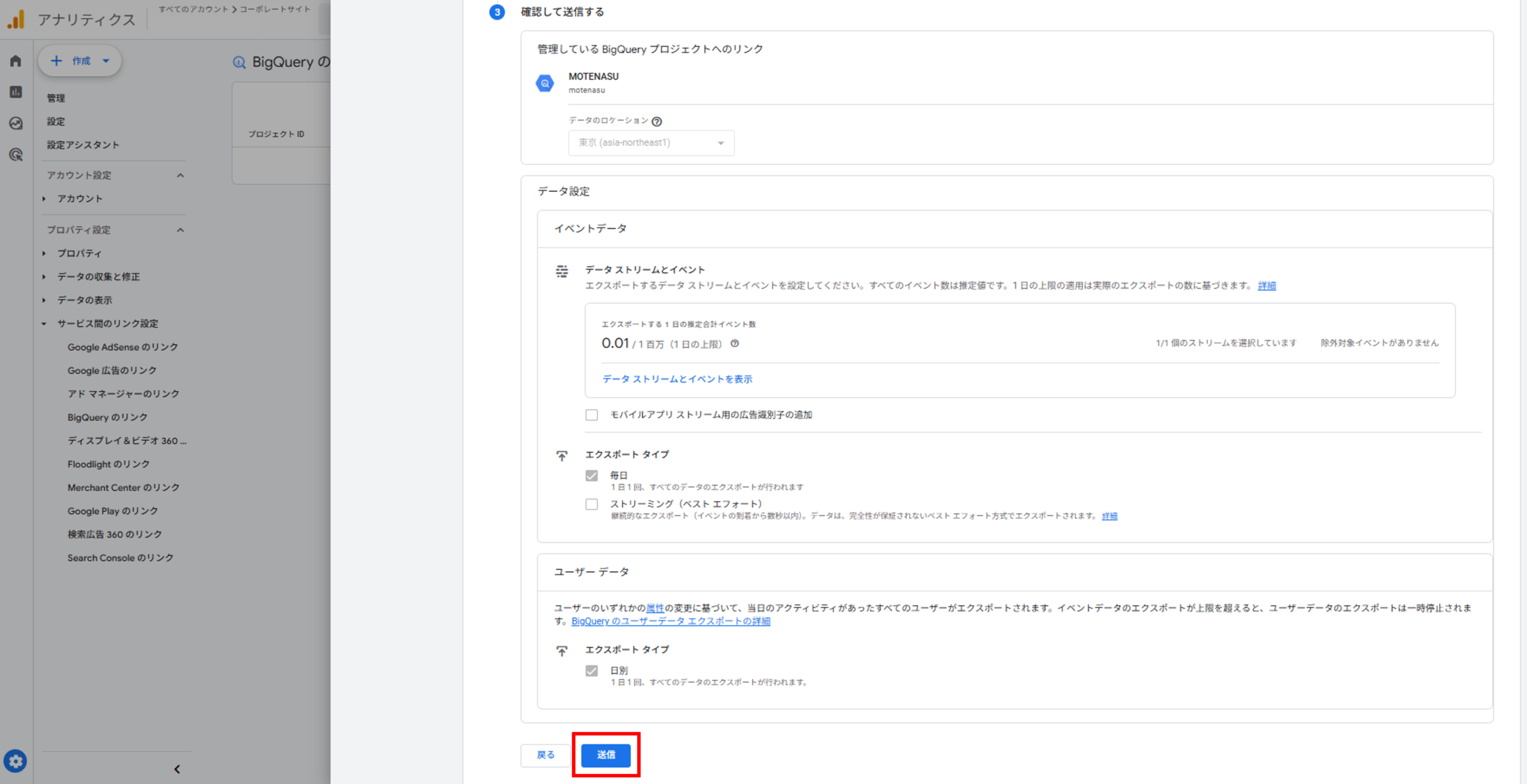Click the 戻る back button

coord(545,755)
